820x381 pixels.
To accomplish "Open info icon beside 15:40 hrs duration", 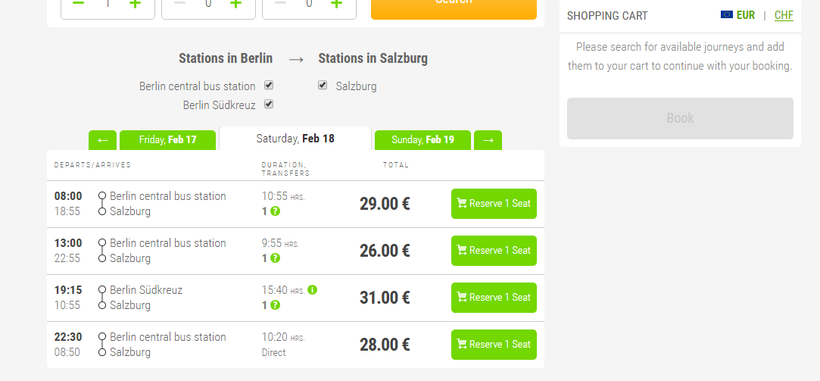I will click(x=312, y=290).
